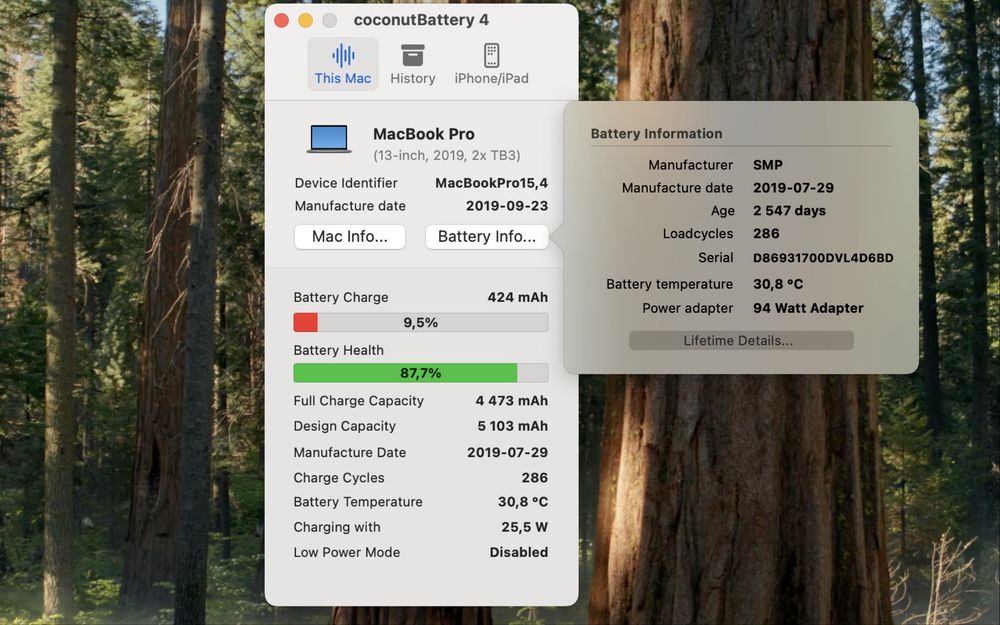This screenshot has height=625, width=1000.
Task: Click the 94 Watt Adapter value
Action: point(808,309)
